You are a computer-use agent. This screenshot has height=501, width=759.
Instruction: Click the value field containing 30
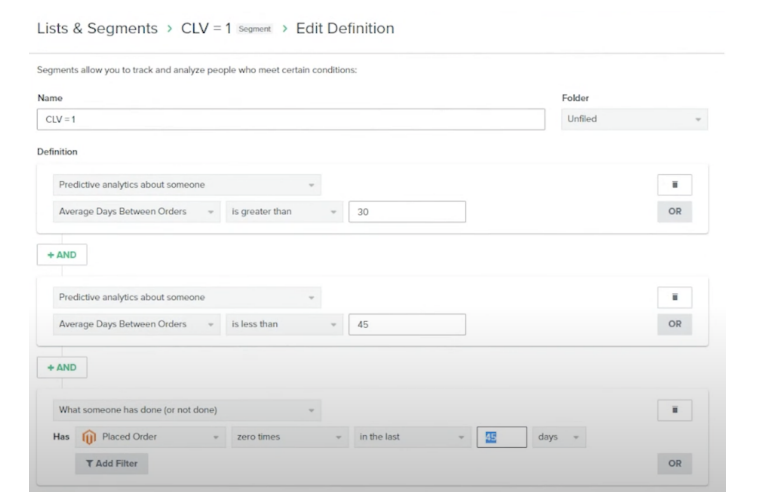[x=407, y=212]
